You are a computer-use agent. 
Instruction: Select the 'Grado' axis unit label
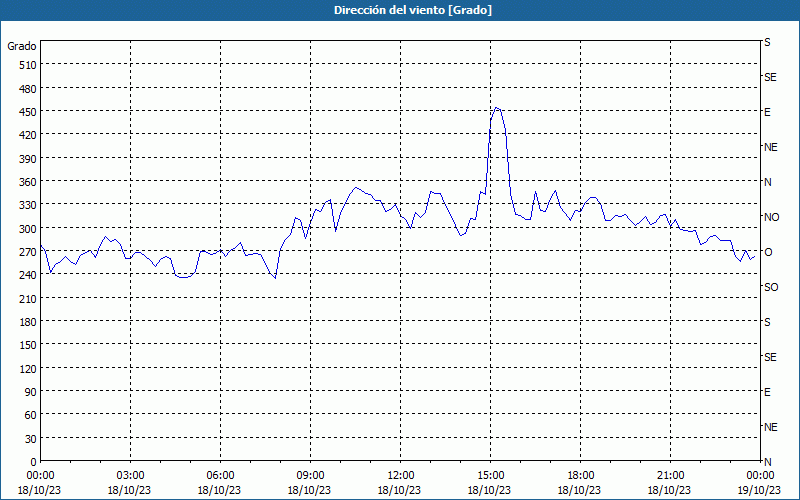point(22,46)
